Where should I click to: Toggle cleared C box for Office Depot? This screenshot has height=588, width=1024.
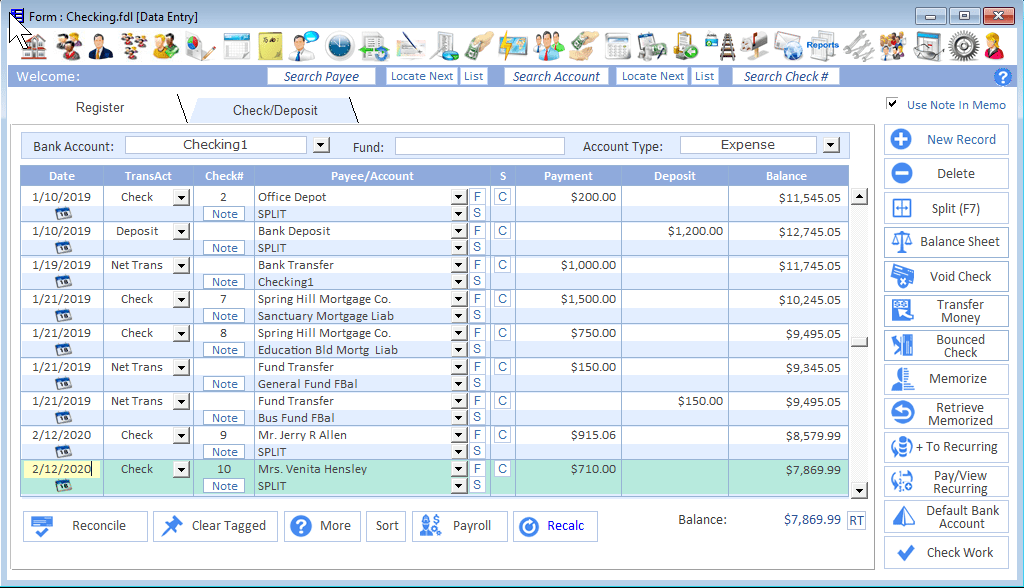pyautogui.click(x=502, y=197)
